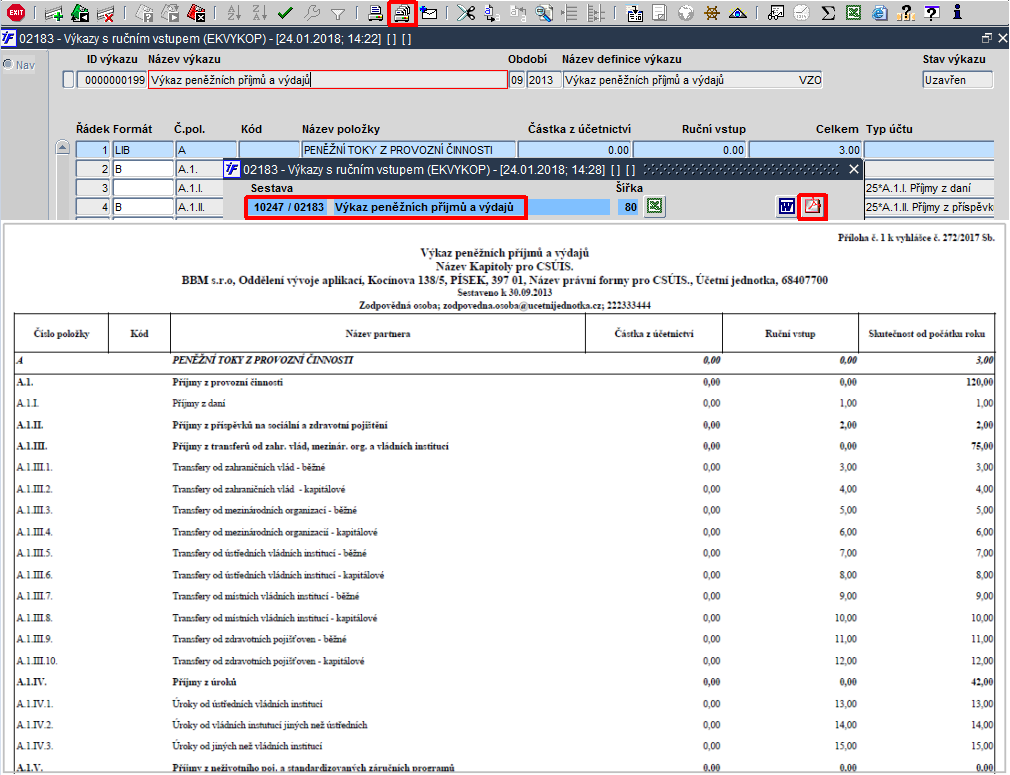Click the Excel export icon in toolbar
The height and width of the screenshot is (775, 1010).
(853, 14)
